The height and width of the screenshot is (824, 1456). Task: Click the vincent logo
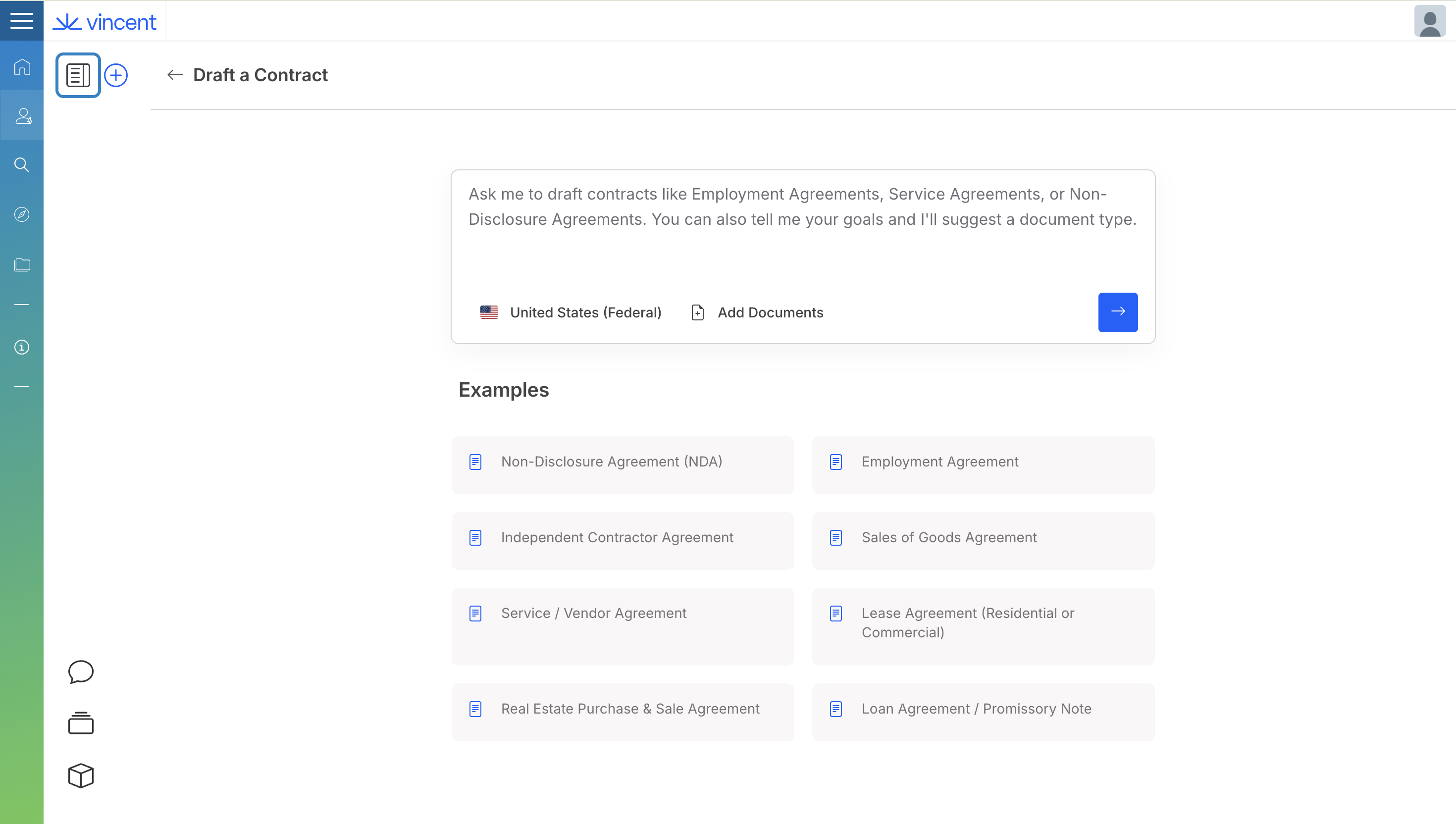(104, 22)
